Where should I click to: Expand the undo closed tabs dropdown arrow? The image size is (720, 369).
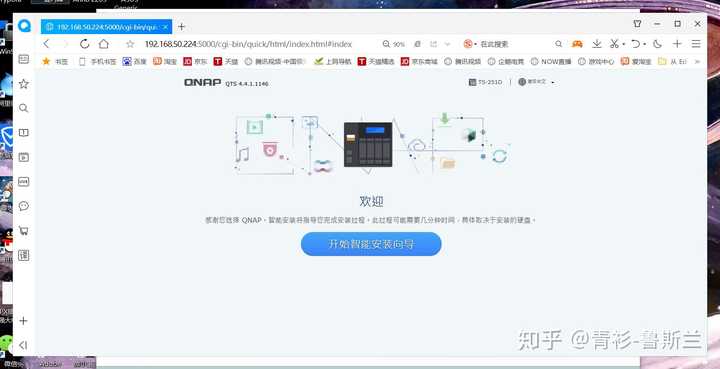pos(644,45)
